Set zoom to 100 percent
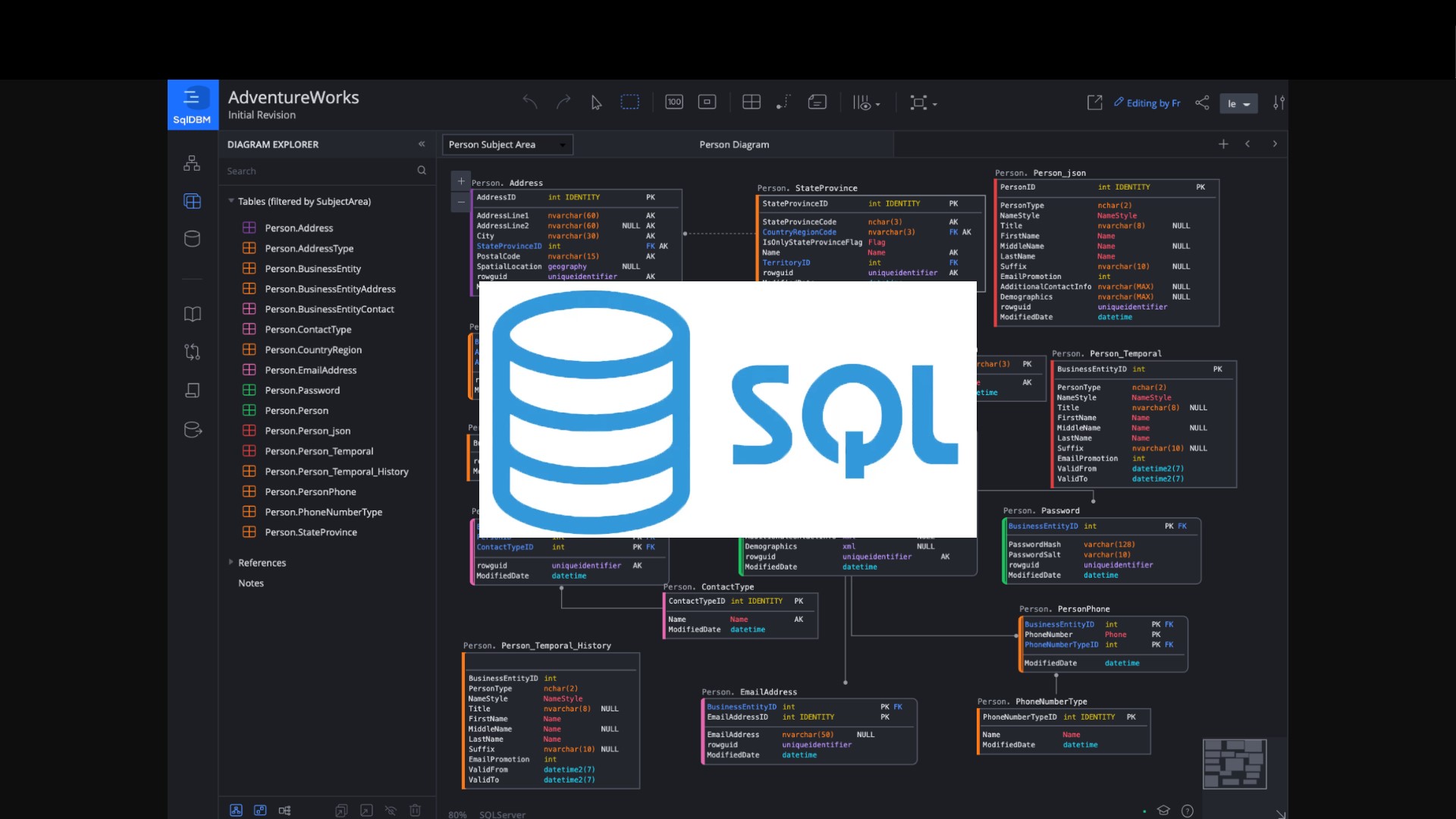 pos(674,102)
